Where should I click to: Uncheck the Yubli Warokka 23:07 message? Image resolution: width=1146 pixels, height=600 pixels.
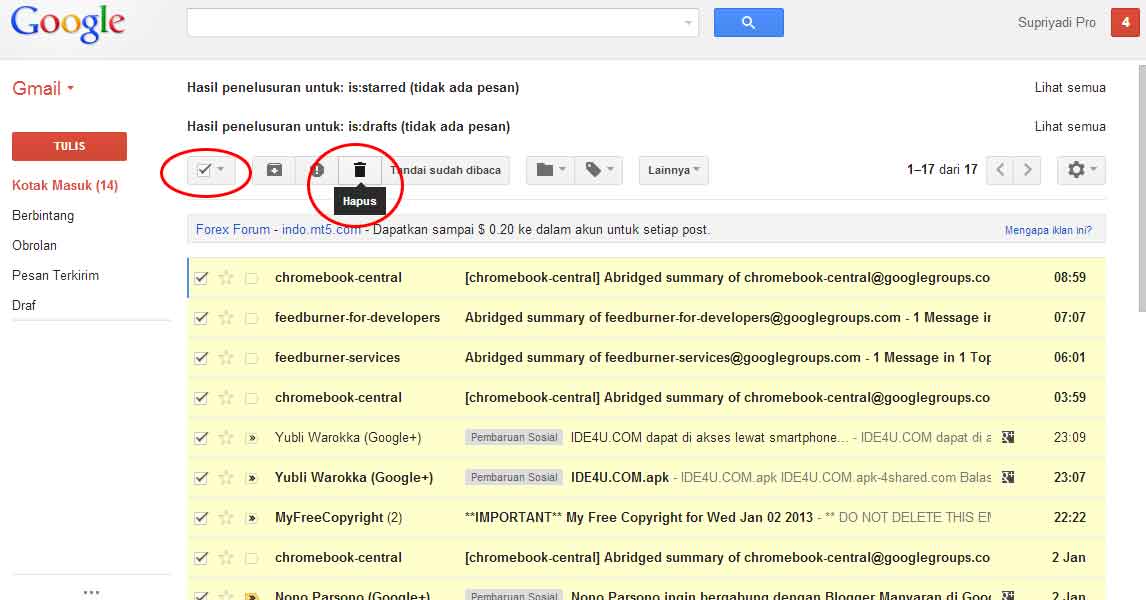click(x=201, y=478)
